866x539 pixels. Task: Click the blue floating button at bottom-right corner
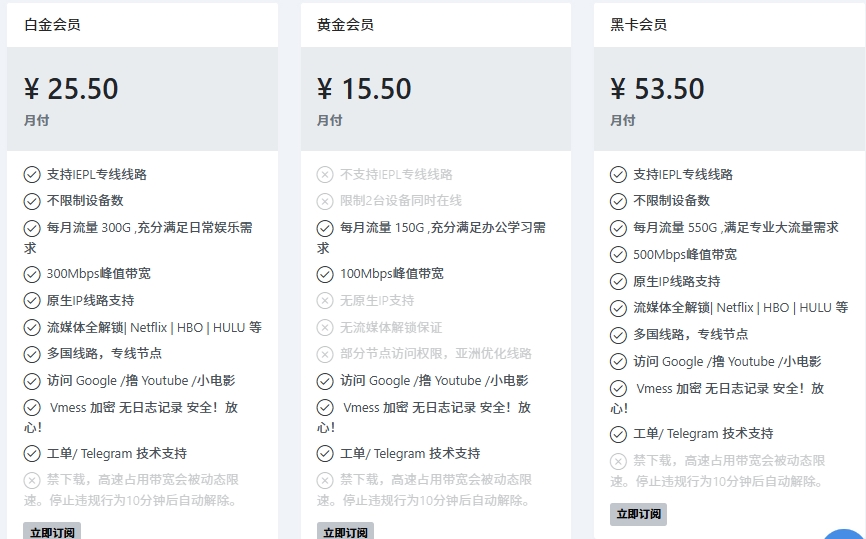[x=845, y=533]
